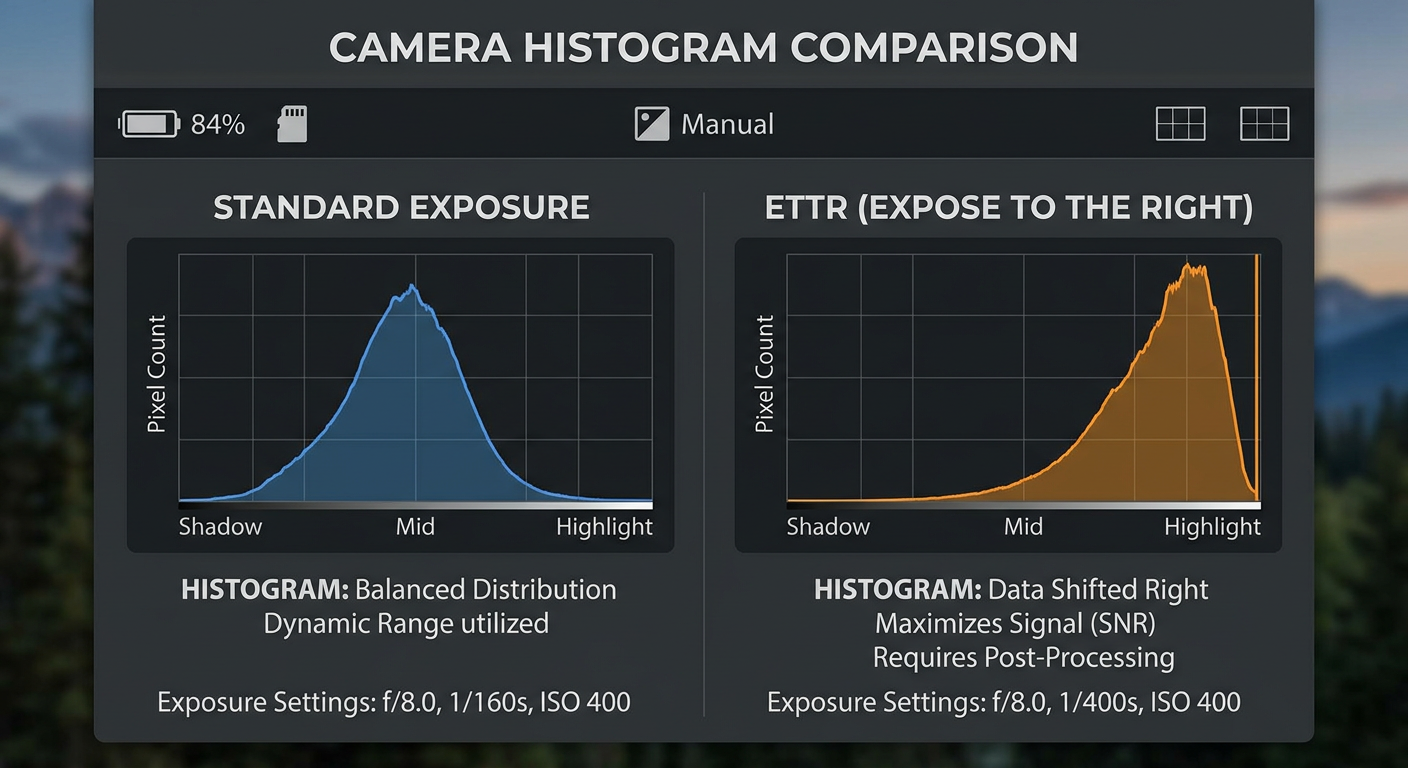Screen dimensions: 1408x768
Task: Click exposure settings reading 1/400s
Action: [x=1004, y=702]
